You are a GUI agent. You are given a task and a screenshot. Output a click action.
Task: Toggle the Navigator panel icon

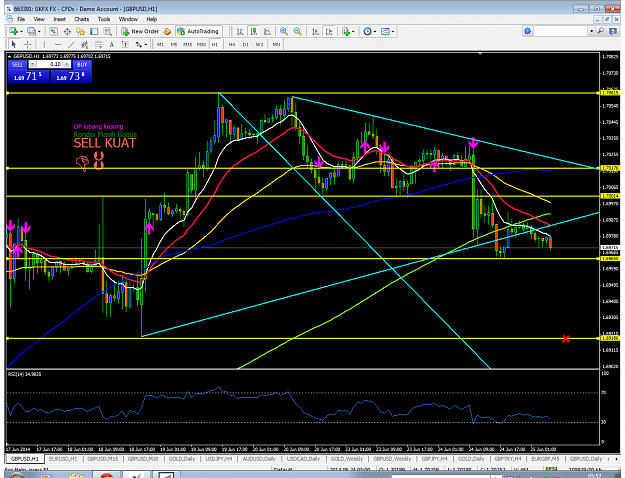pos(81,31)
